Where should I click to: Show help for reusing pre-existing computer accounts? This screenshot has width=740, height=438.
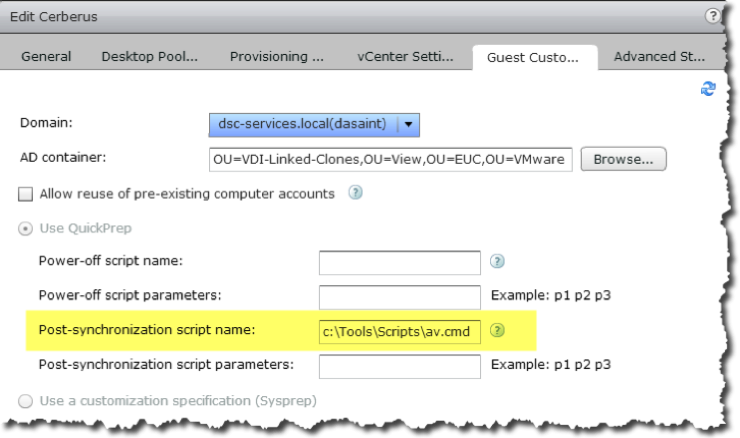(x=355, y=193)
